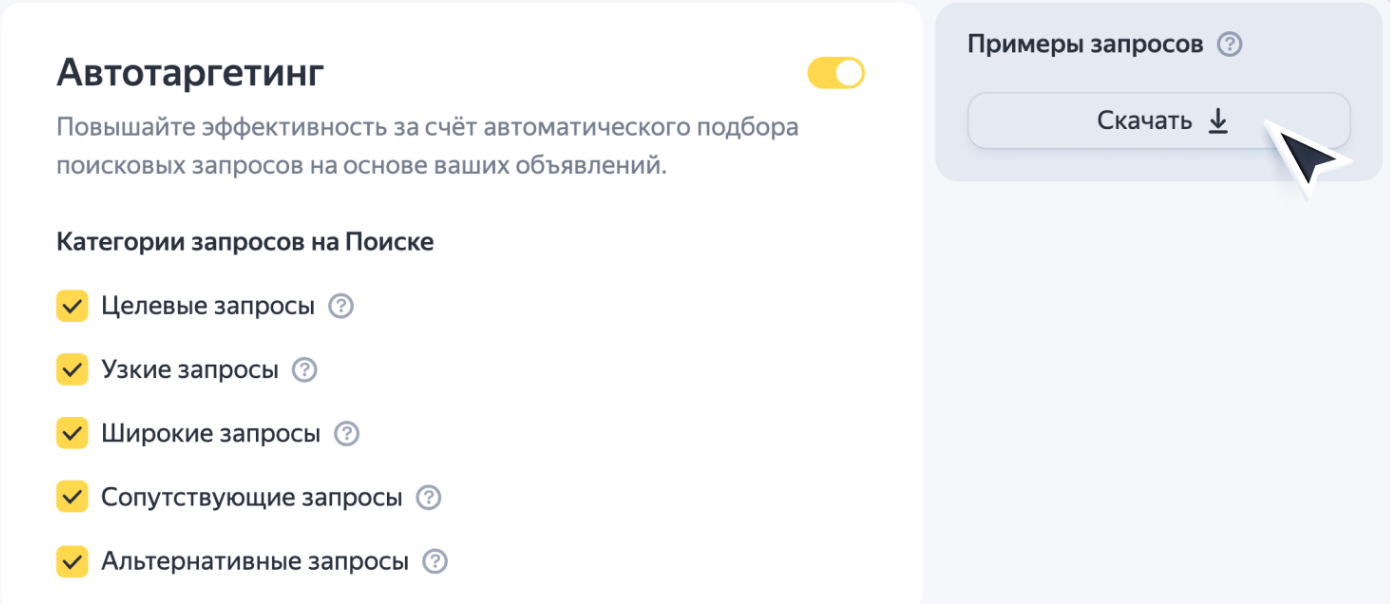Click the Скачать button
The width and height of the screenshot is (1390, 604).
coord(1158,121)
